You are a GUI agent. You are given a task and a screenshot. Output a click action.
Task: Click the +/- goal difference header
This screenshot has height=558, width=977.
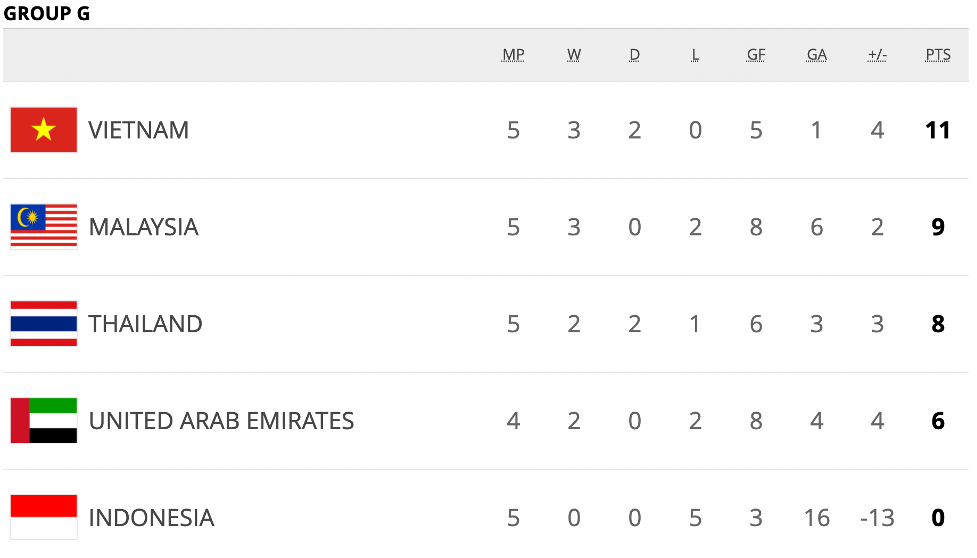coord(877,55)
